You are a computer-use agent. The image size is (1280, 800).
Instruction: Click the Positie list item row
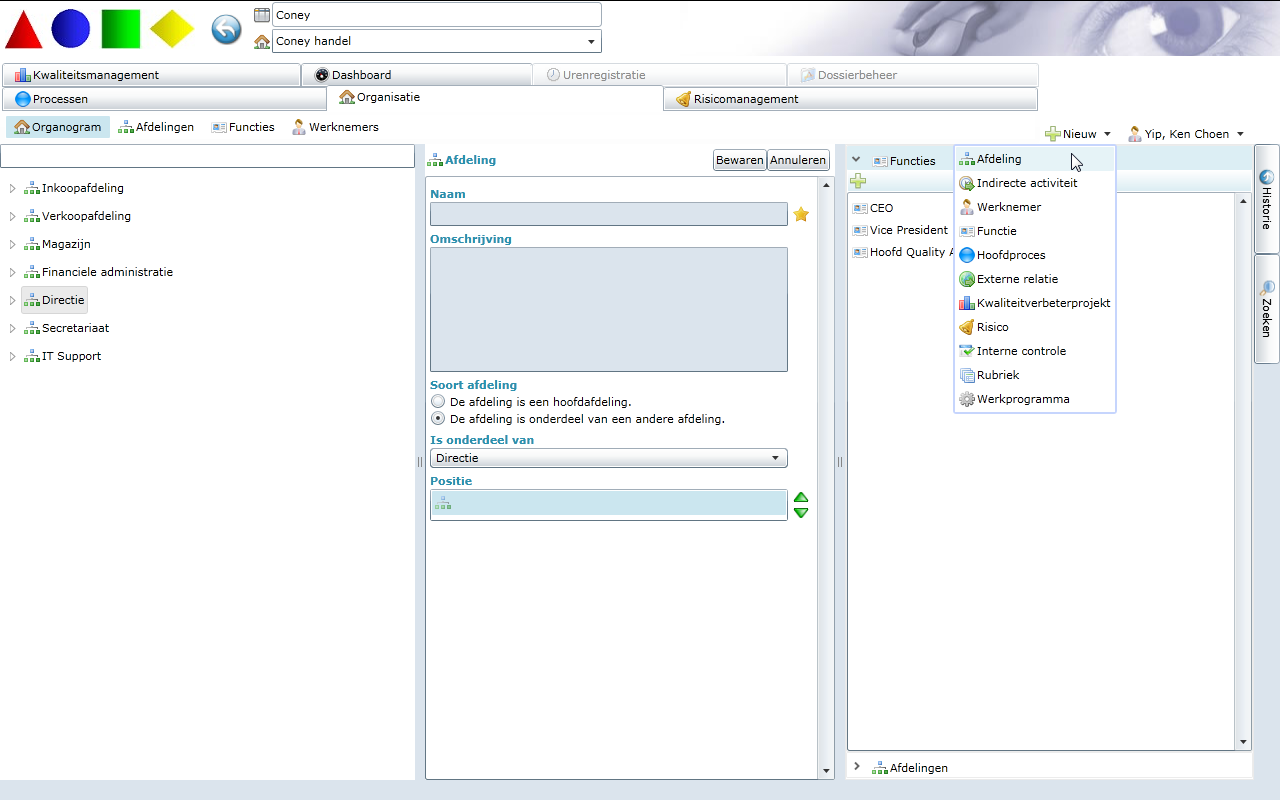tap(609, 504)
